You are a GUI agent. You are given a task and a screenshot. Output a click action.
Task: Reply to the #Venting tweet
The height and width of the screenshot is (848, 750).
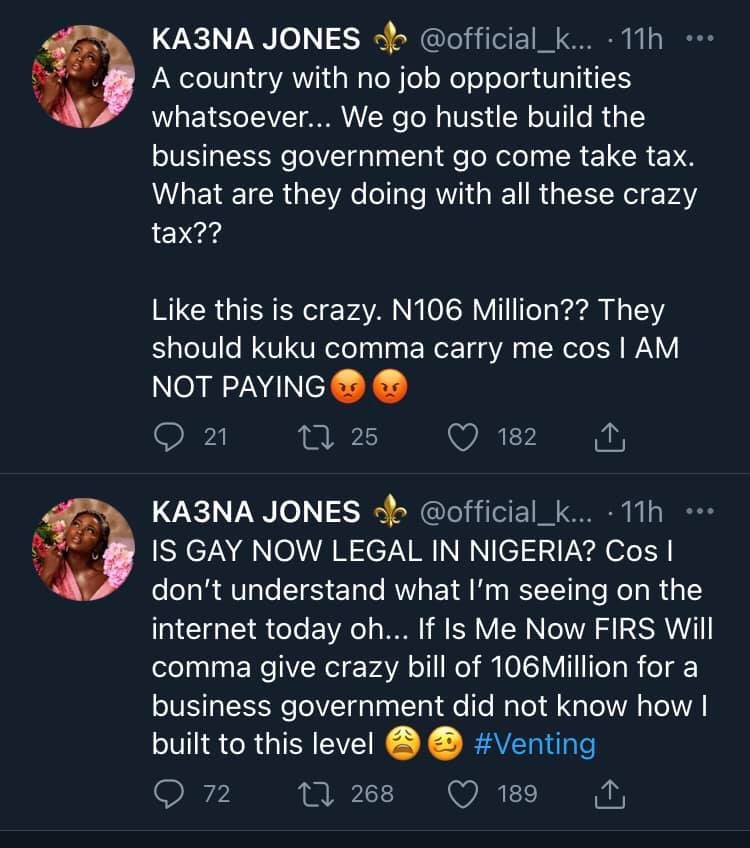pyautogui.click(x=168, y=794)
